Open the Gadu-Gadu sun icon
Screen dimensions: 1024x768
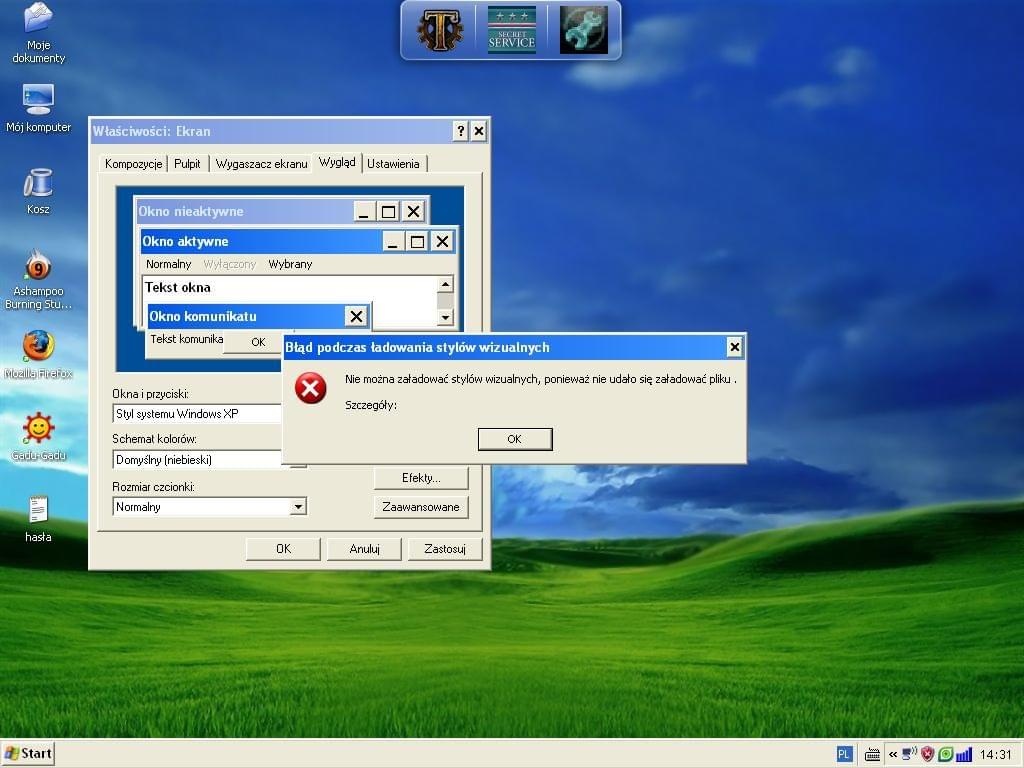[39, 436]
